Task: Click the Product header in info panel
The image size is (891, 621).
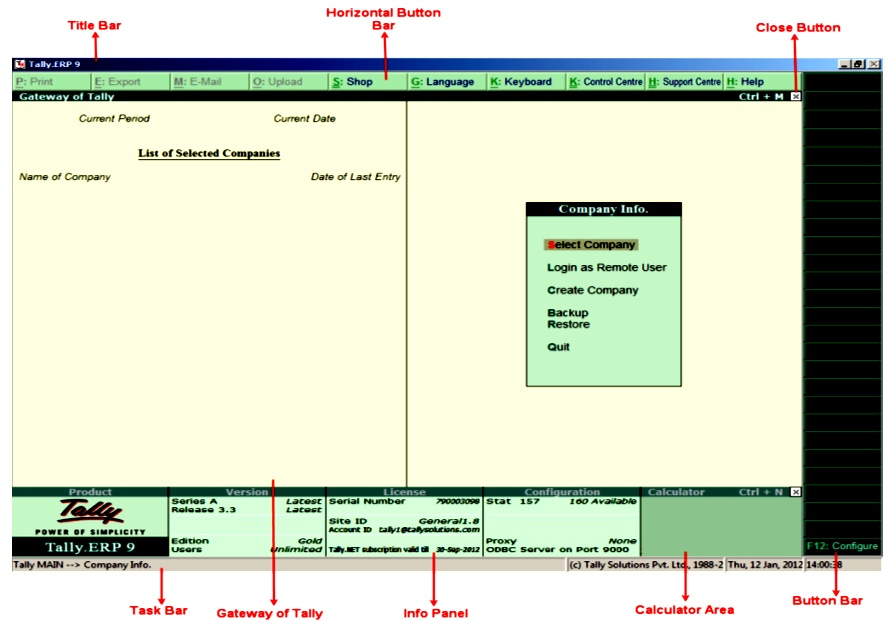Action: coord(90,492)
